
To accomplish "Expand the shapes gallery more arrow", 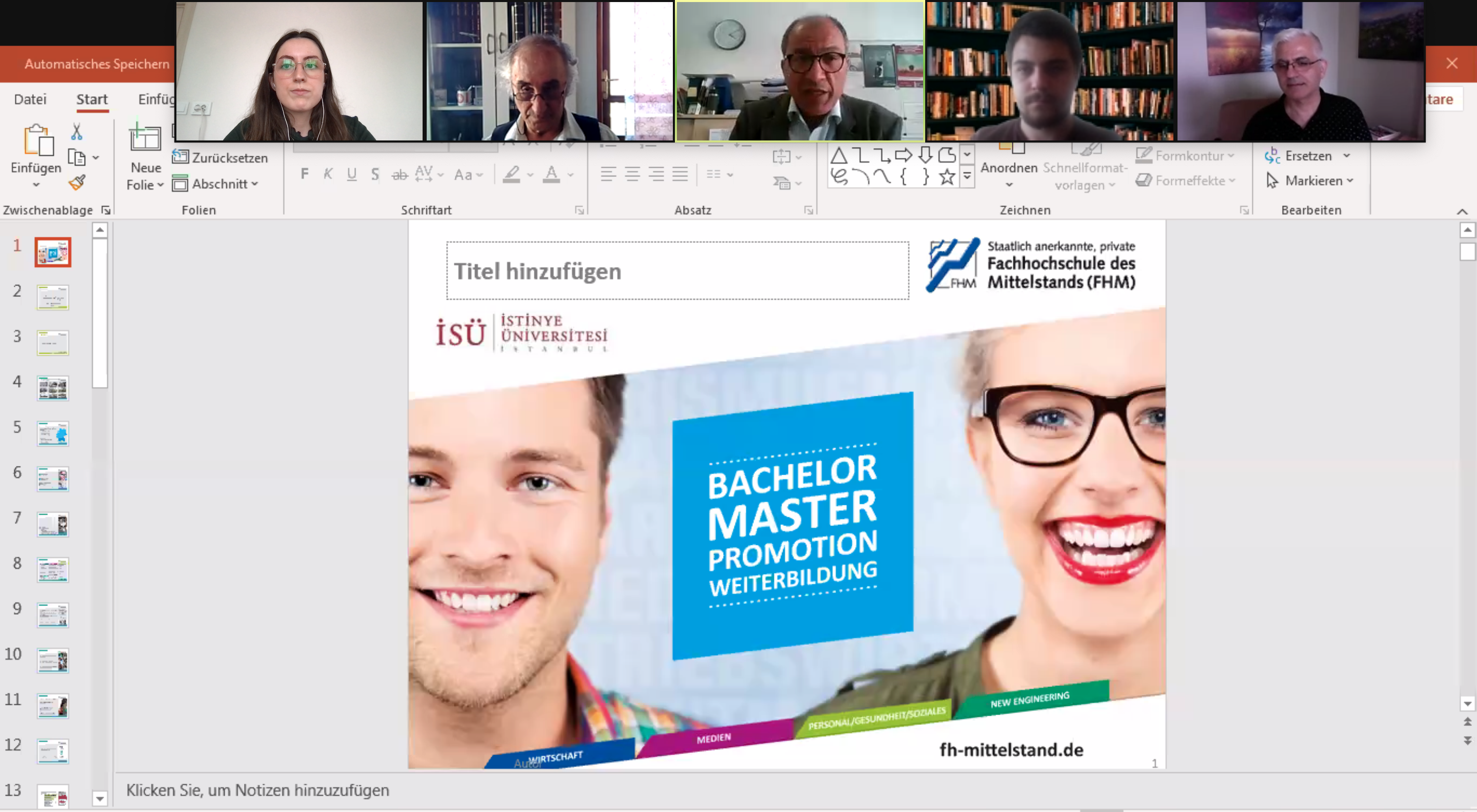I will coord(967,177).
